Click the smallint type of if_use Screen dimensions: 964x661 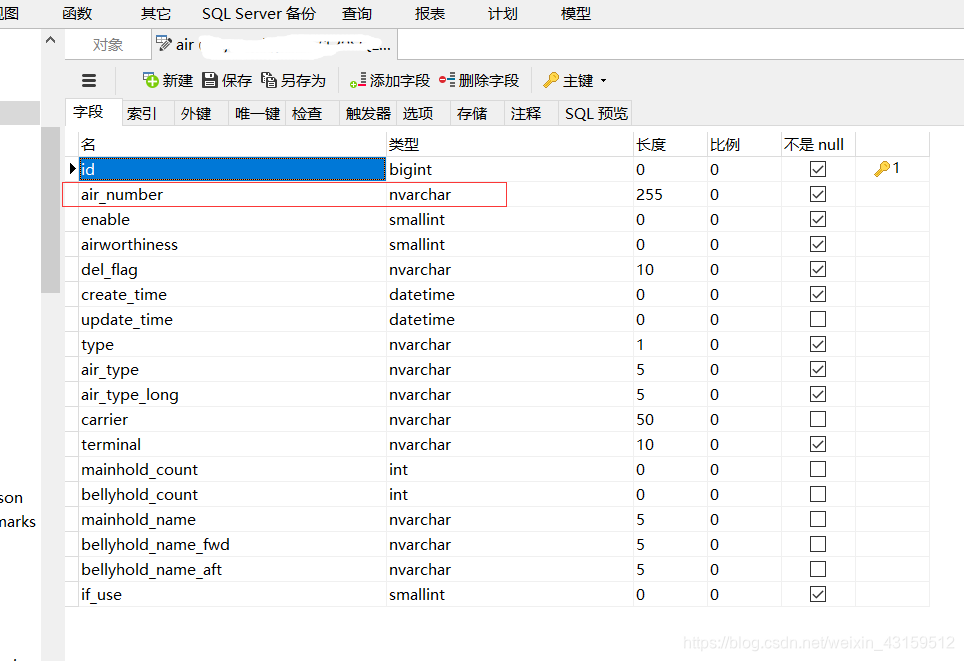tap(510, 595)
